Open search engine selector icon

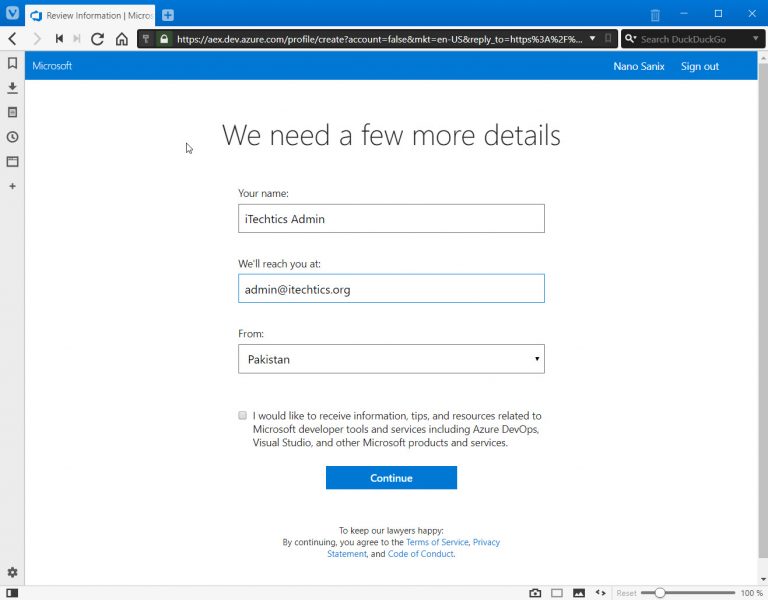click(630, 38)
